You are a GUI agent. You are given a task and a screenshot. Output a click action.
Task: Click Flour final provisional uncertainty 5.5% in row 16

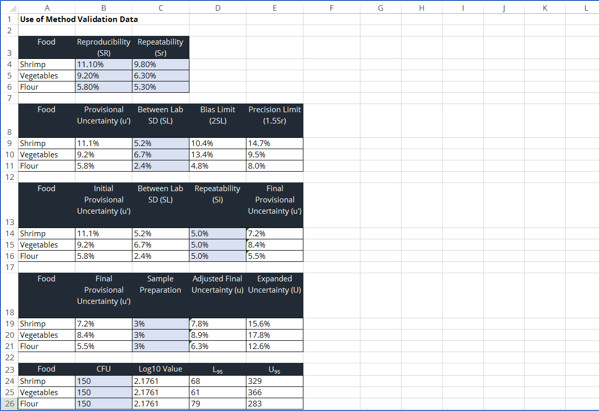tap(275, 256)
